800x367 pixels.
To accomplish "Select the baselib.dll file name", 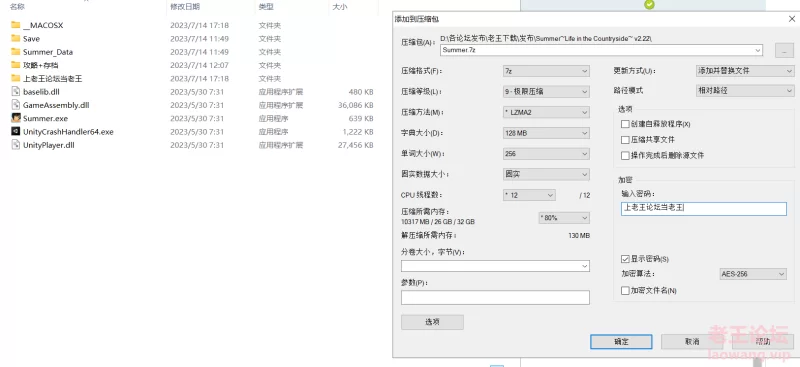I will point(42,92).
